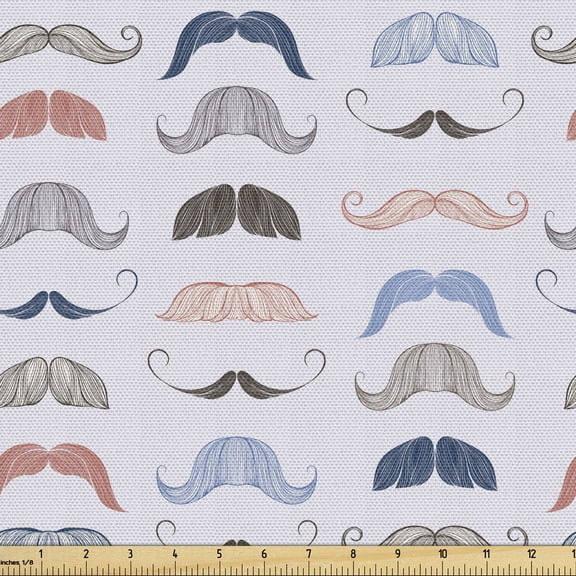Image resolution: width=576 pixels, height=576 pixels.
Task: Select the light blue outlined leaf-shaped mustache
Action: point(435,39)
